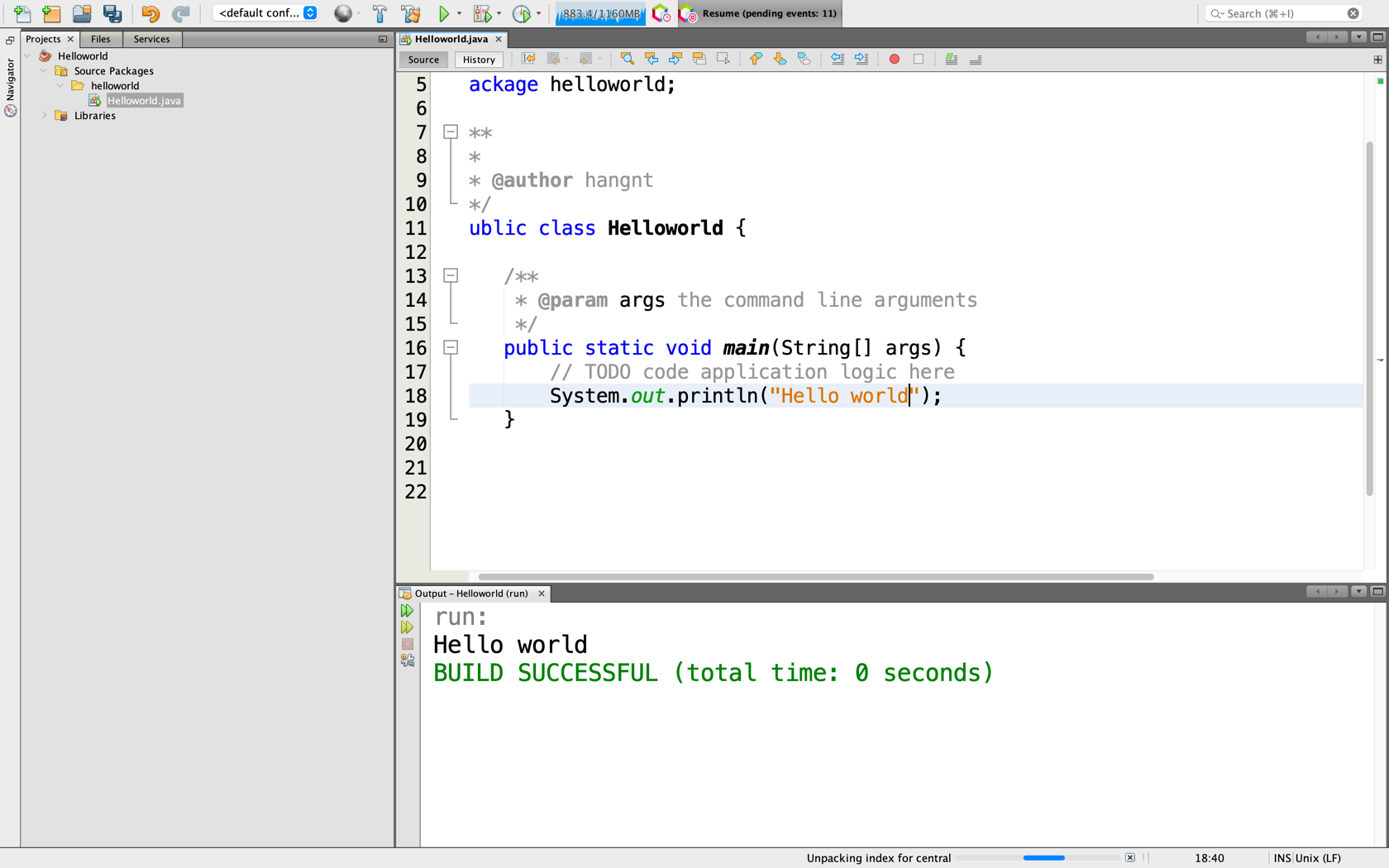The width and height of the screenshot is (1389, 868).
Task: Click the Save All icon
Action: point(112,13)
